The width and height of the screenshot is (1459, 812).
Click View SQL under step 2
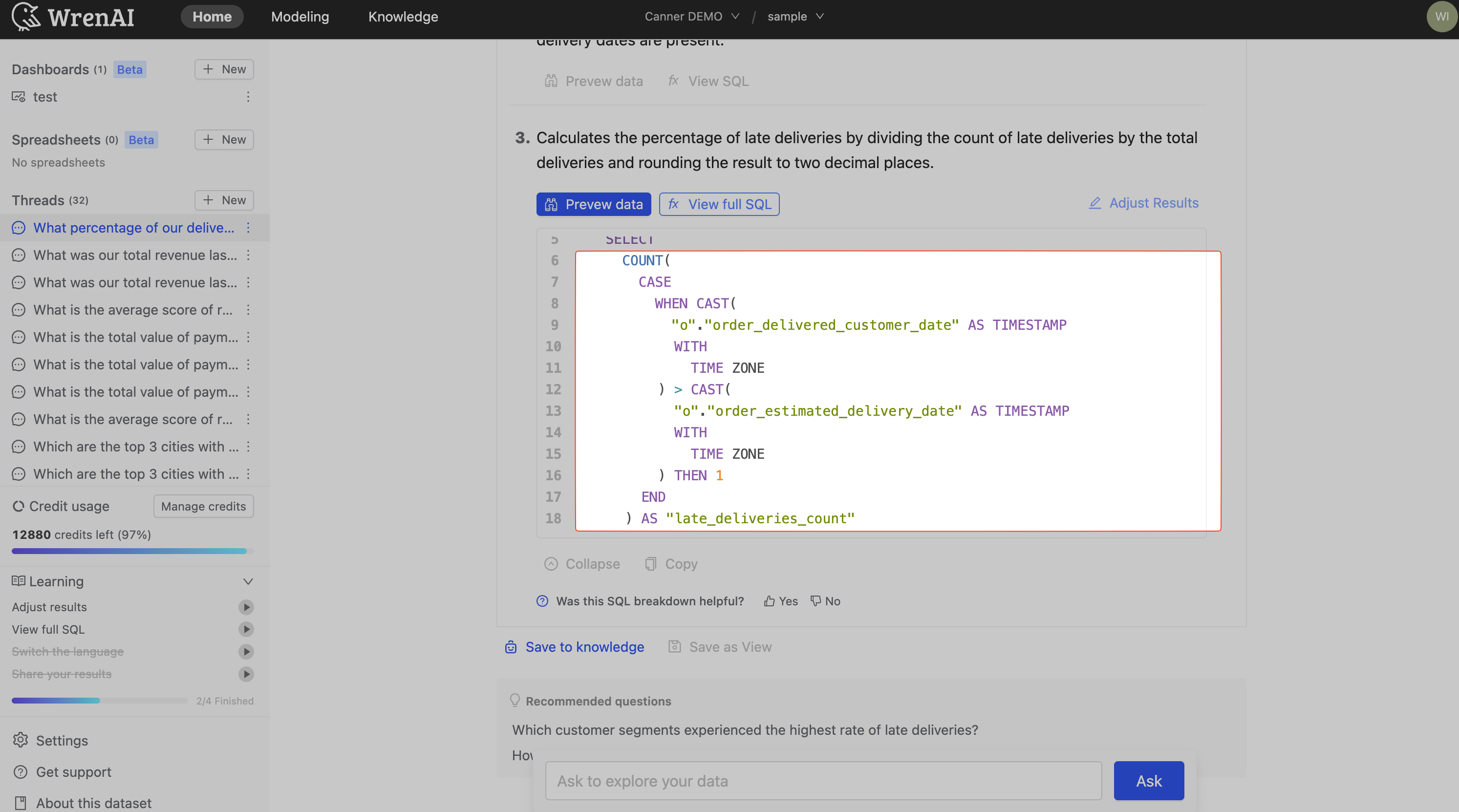[x=708, y=81]
